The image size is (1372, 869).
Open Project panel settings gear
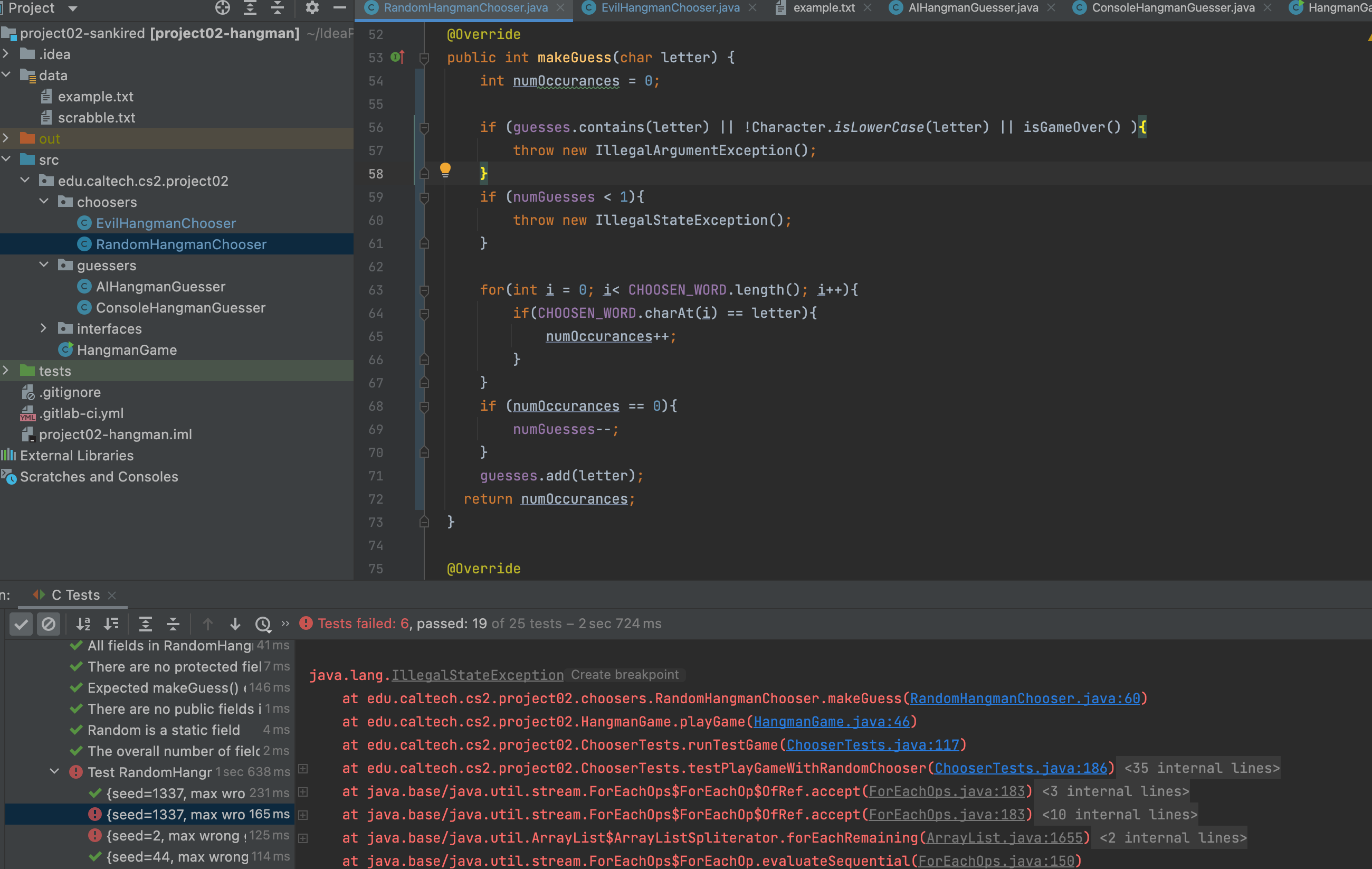pos(312,7)
